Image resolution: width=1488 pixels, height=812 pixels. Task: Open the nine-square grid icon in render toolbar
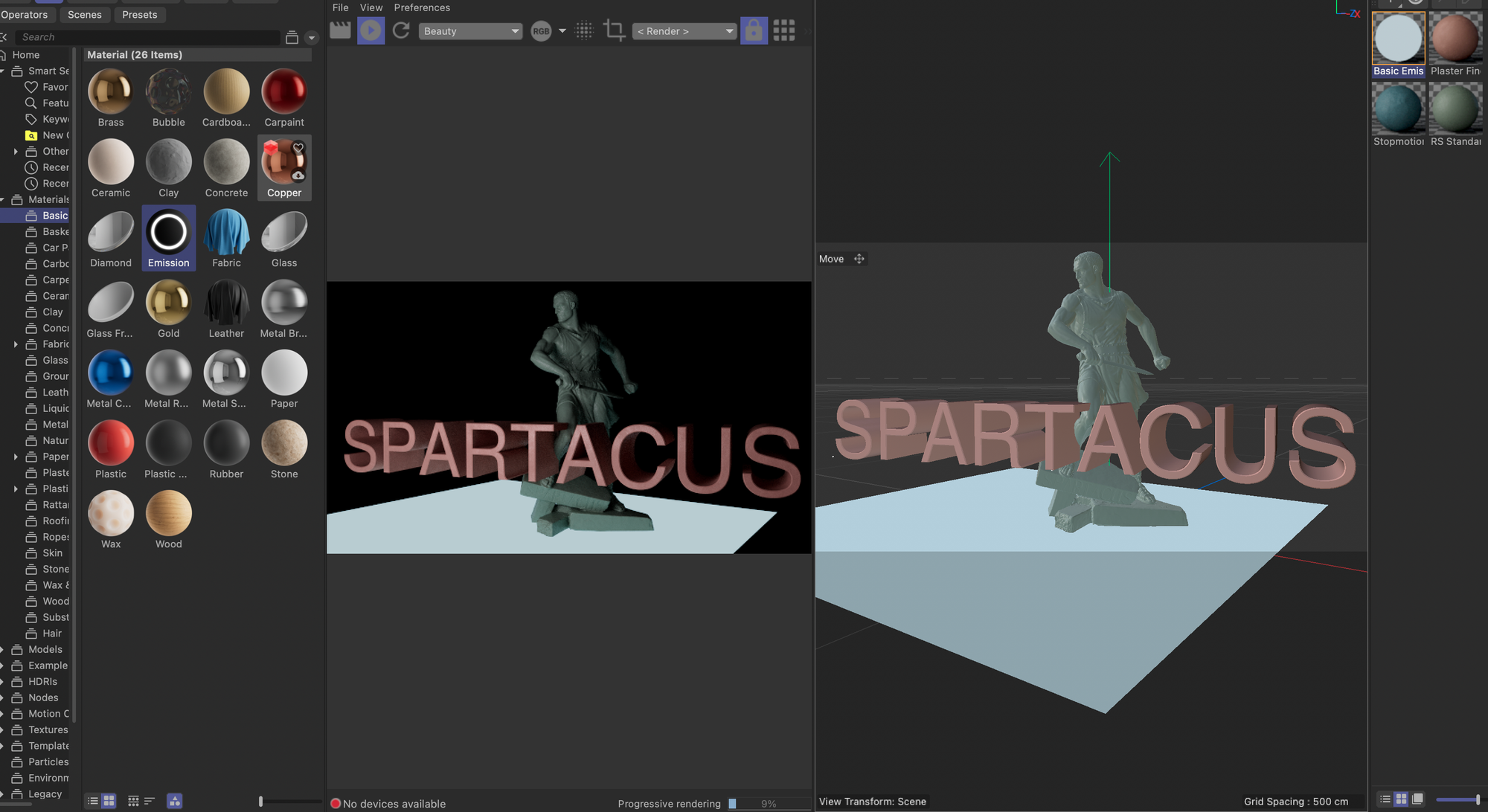(x=783, y=30)
